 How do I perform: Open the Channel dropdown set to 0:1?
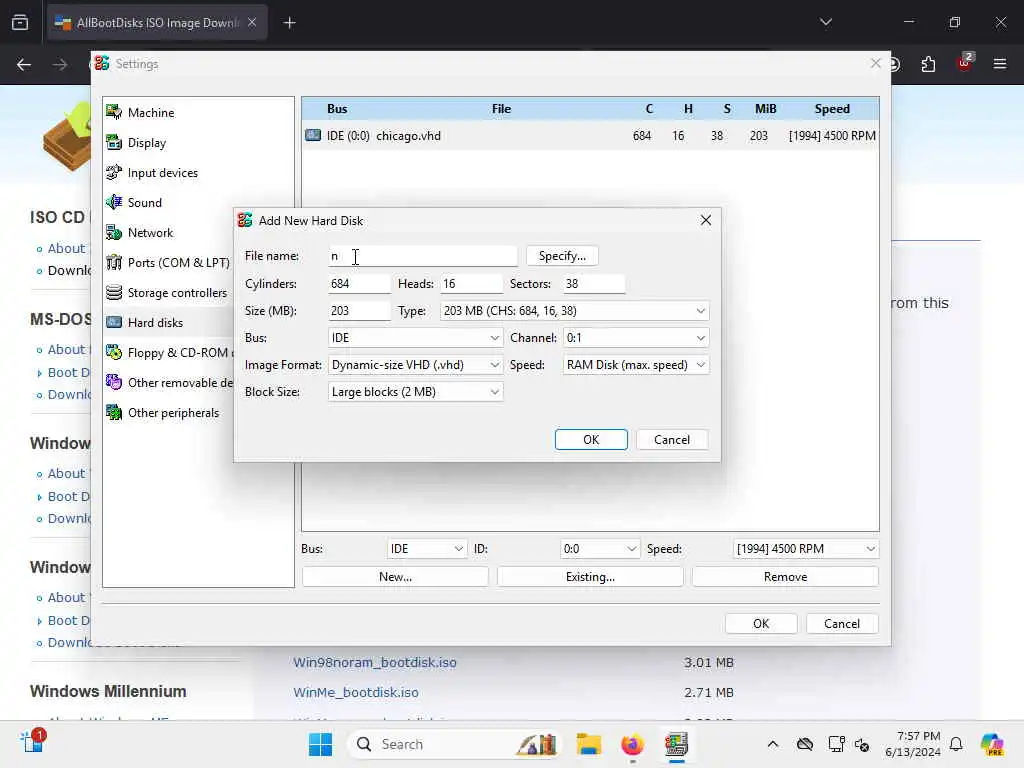(636, 338)
